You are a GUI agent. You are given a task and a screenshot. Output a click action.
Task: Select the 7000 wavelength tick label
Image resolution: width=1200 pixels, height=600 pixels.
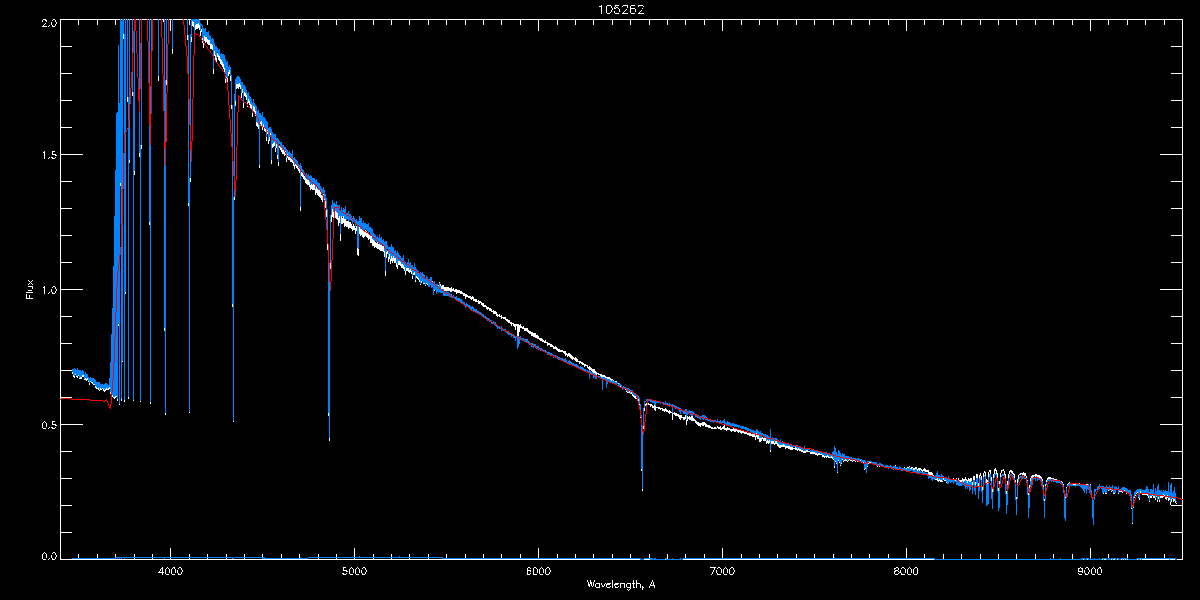[x=722, y=571]
